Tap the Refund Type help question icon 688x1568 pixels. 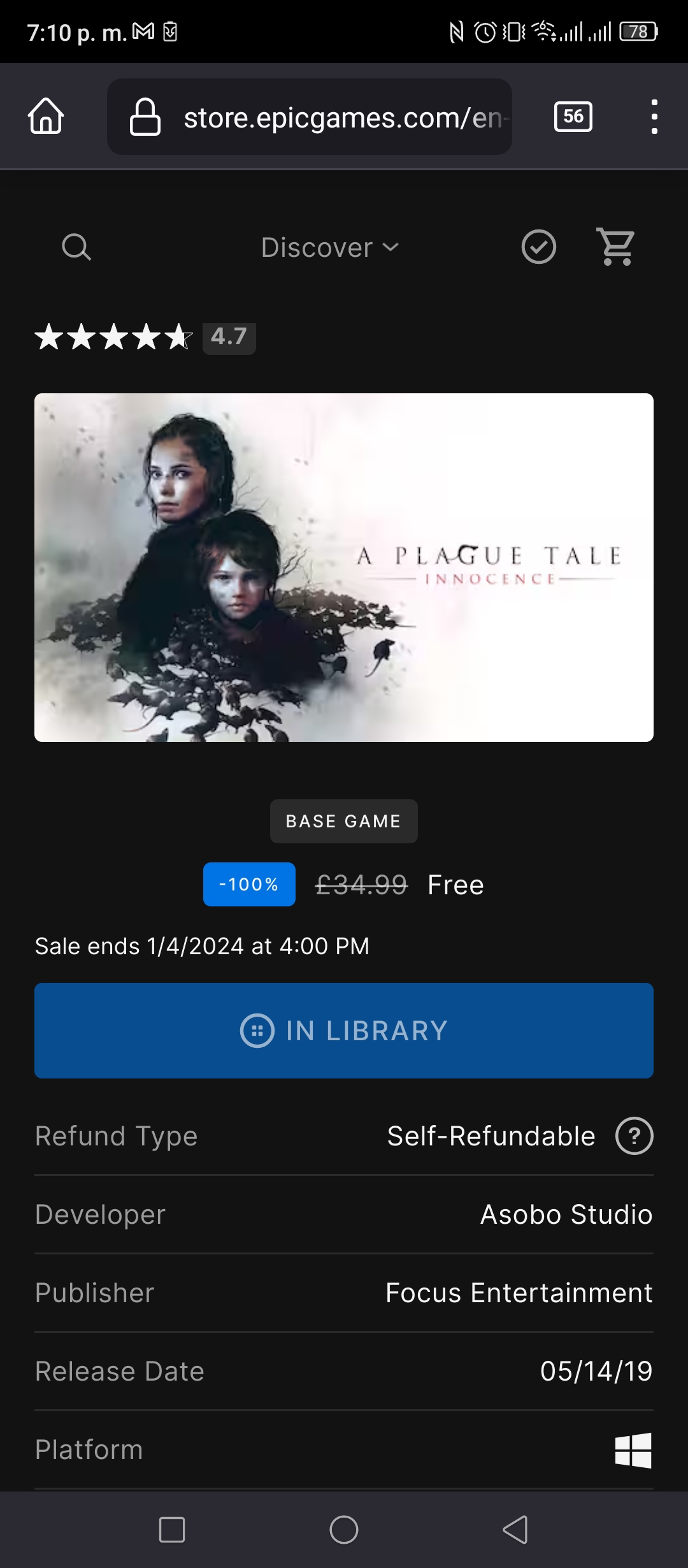tap(634, 1136)
